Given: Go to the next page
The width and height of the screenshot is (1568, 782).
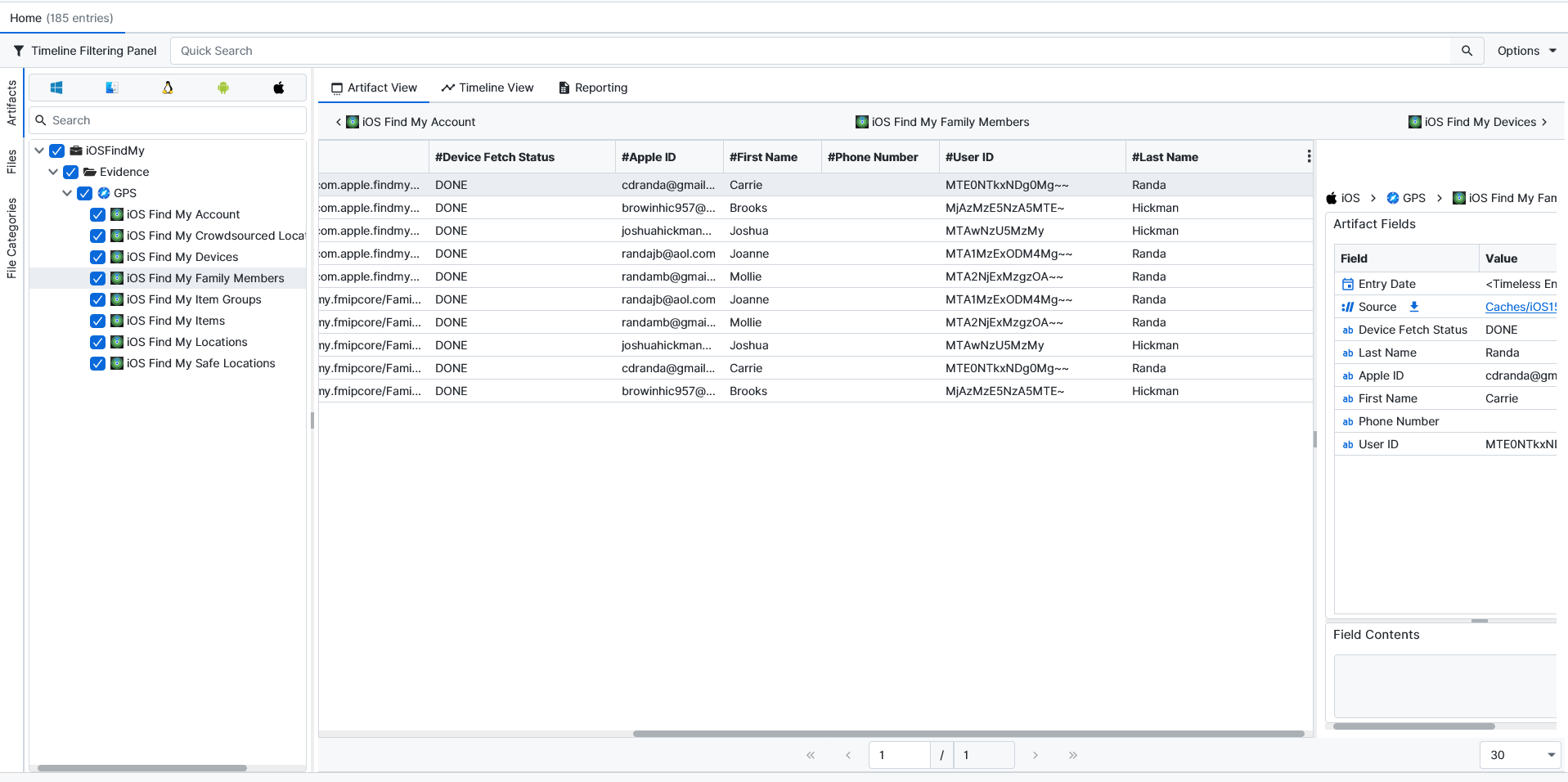Looking at the screenshot, I should point(1036,755).
